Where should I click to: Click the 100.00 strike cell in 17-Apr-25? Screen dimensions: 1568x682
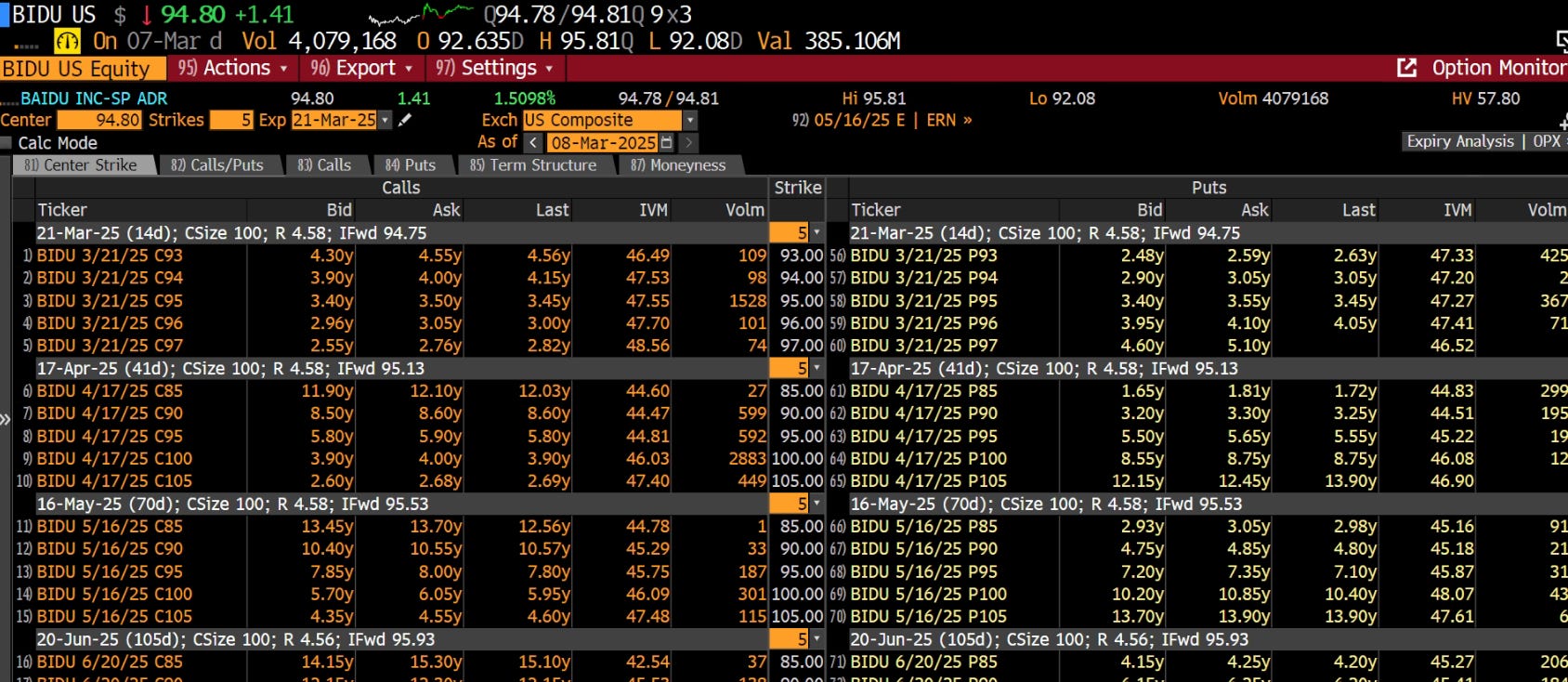[797, 458]
